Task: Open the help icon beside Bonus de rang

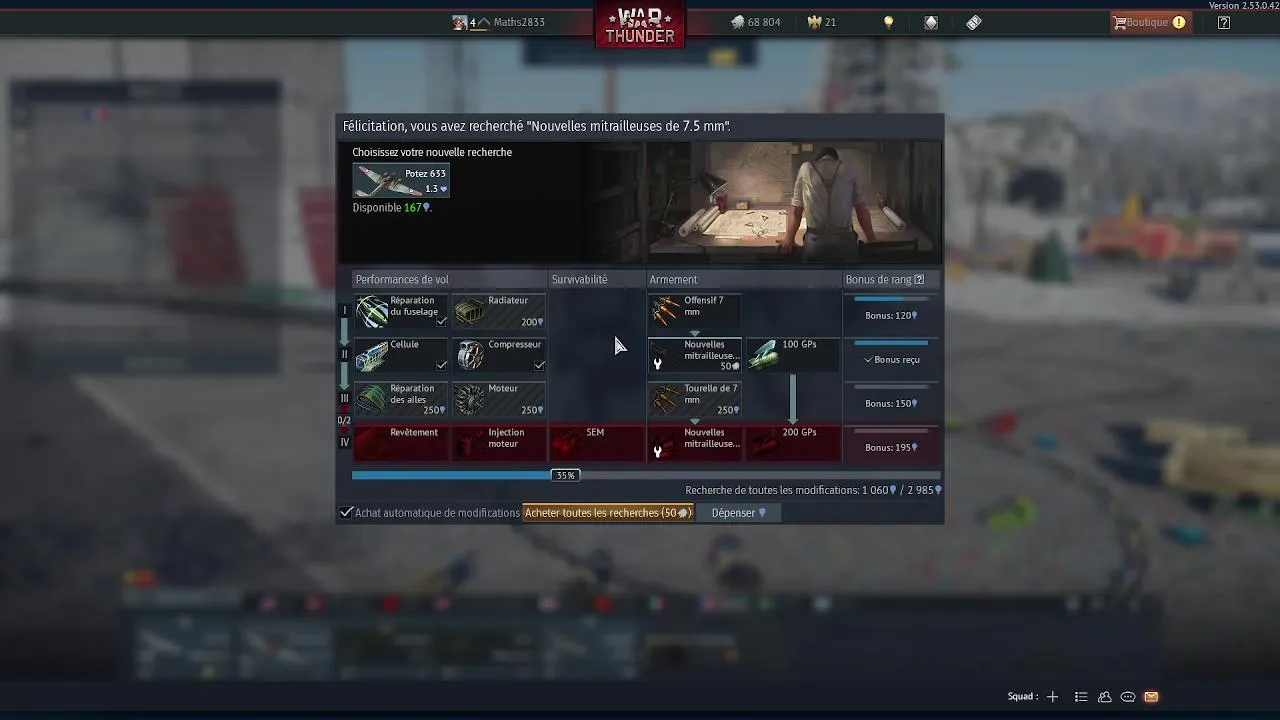Action: [x=920, y=280]
